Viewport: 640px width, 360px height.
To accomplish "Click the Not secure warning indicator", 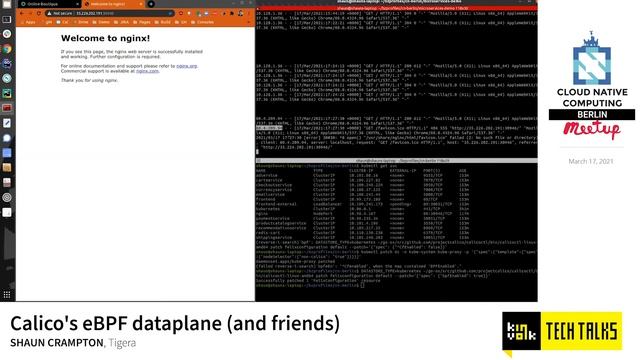I will click(x=60, y=13).
